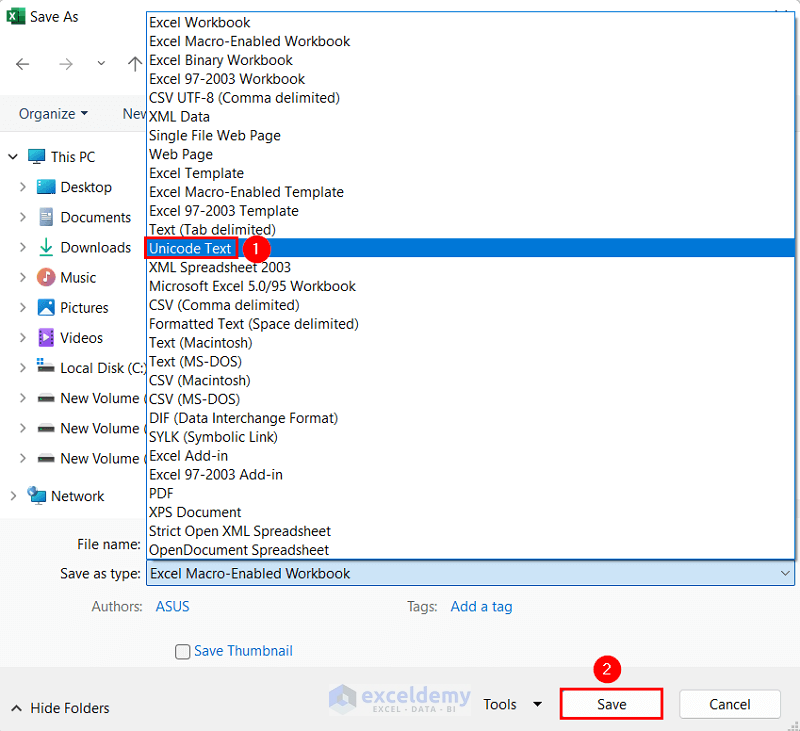Expand the Pictures folder node

(x=22, y=308)
